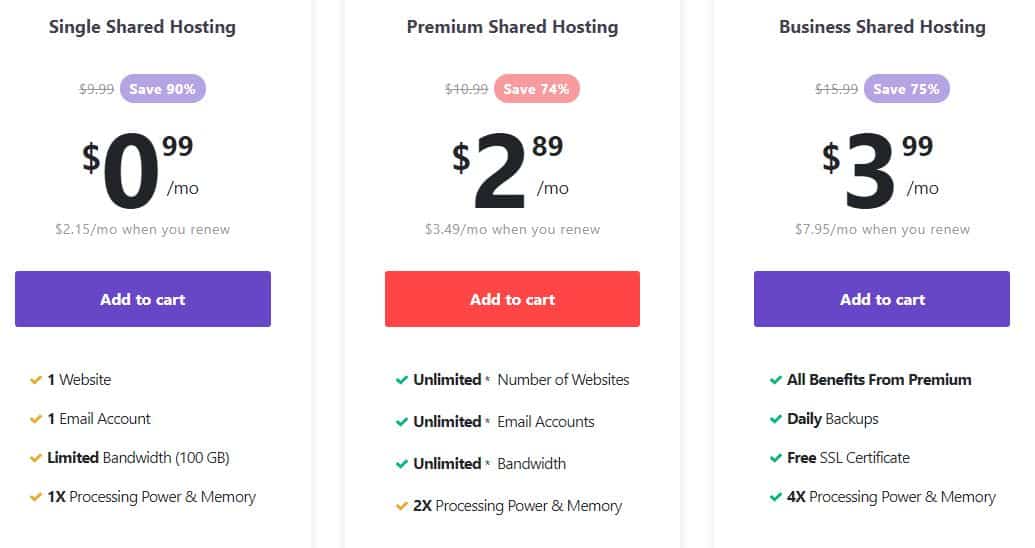Screen dimensions: 1035x548
Task: Click the checkmark beside Unlimited Email Accounts
Action: [401, 422]
